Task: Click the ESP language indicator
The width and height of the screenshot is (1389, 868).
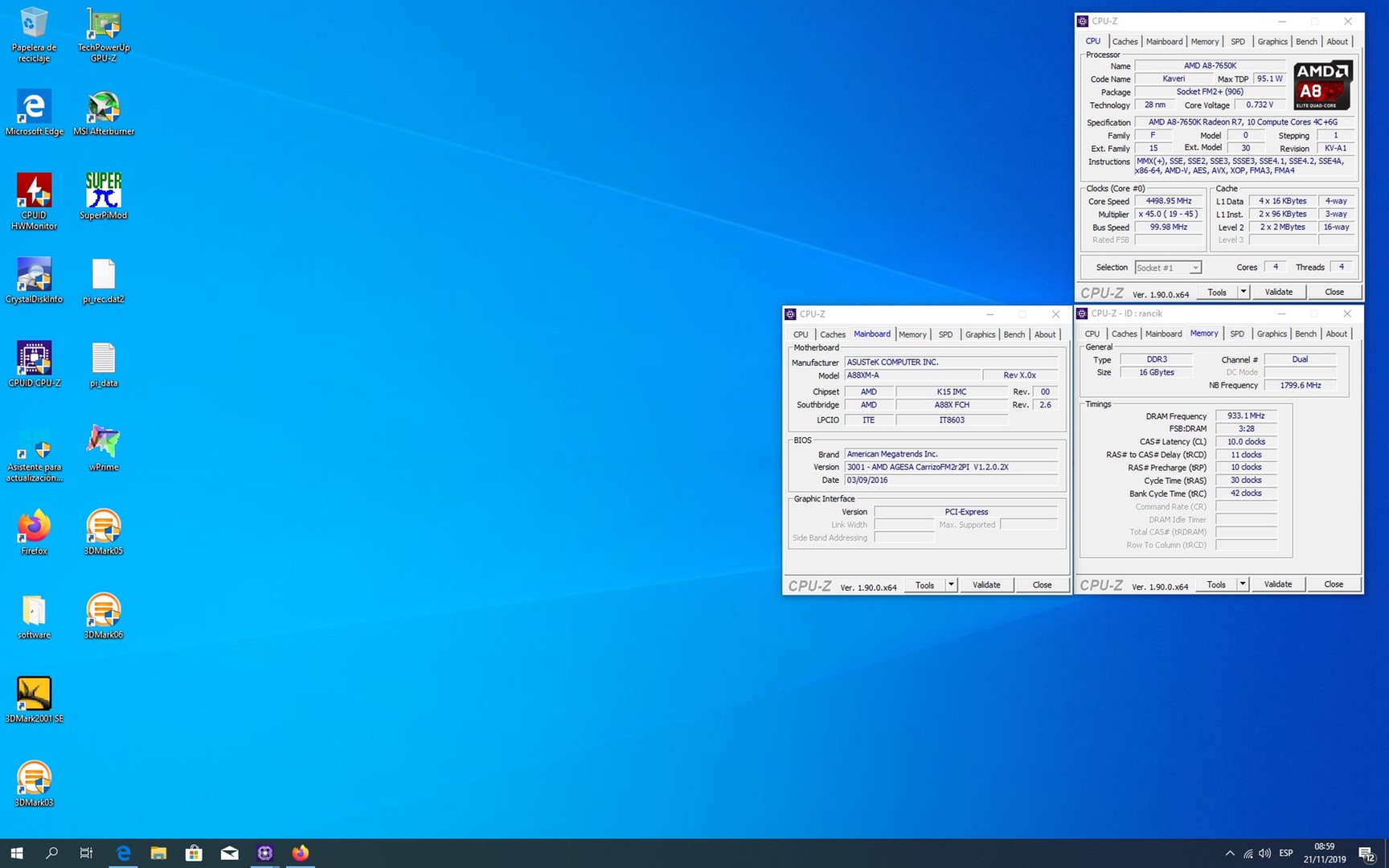Action: [x=1286, y=853]
